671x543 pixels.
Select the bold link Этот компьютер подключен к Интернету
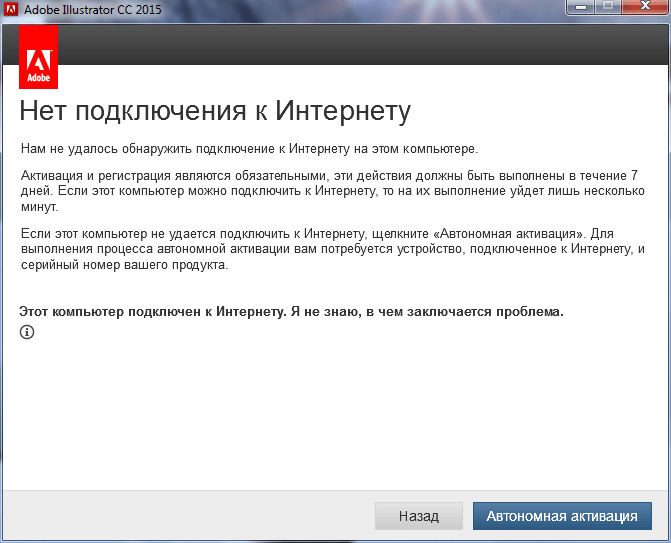[x=291, y=312]
